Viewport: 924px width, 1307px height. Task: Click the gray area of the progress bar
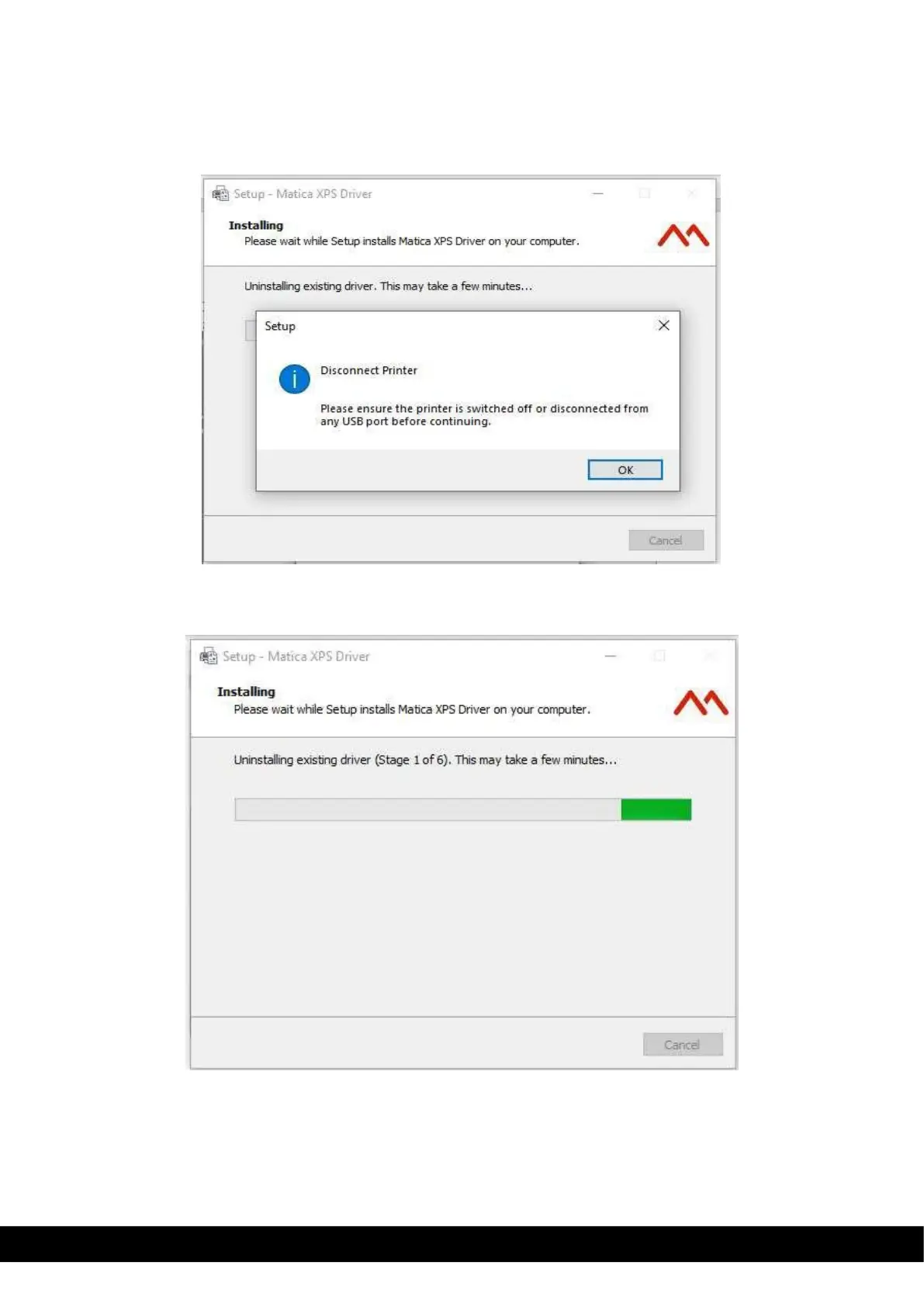(x=427, y=810)
